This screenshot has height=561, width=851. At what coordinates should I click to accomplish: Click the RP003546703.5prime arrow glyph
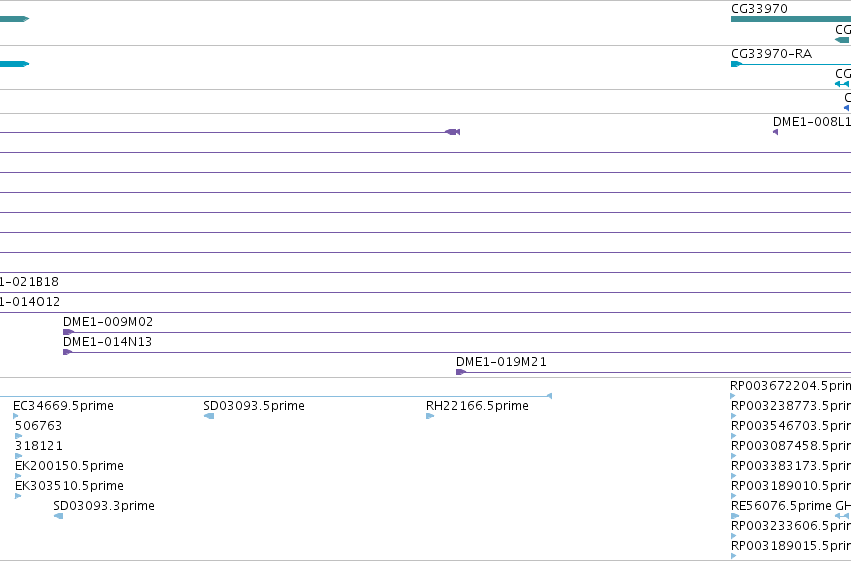(x=734, y=436)
